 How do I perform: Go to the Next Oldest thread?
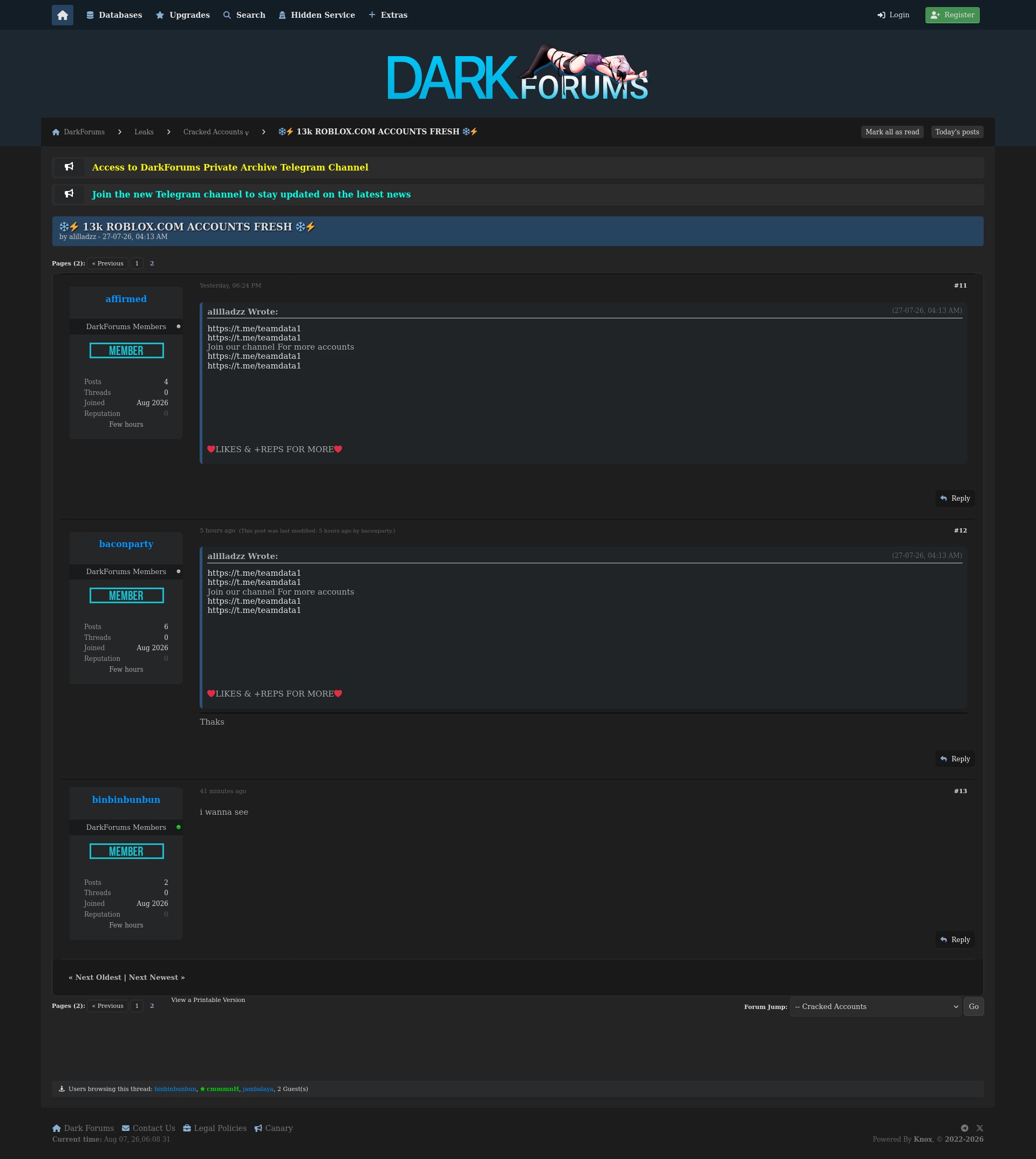coord(99,977)
